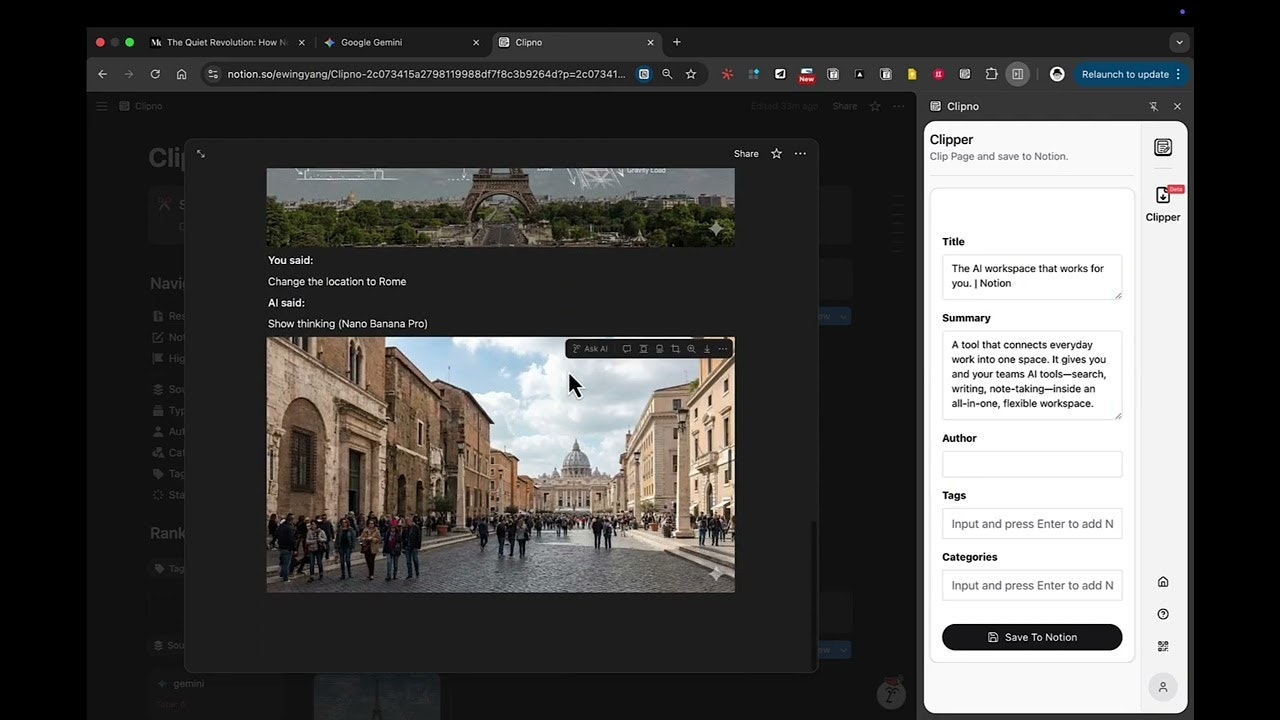Screen dimensions: 1280x720
Task: Click the Tags input field
Action: pyautogui.click(x=1031, y=524)
